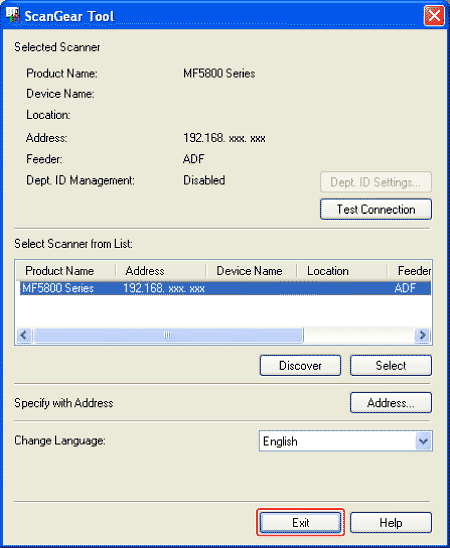
Task: Exit the ScanGear Tool
Action: click(300, 523)
